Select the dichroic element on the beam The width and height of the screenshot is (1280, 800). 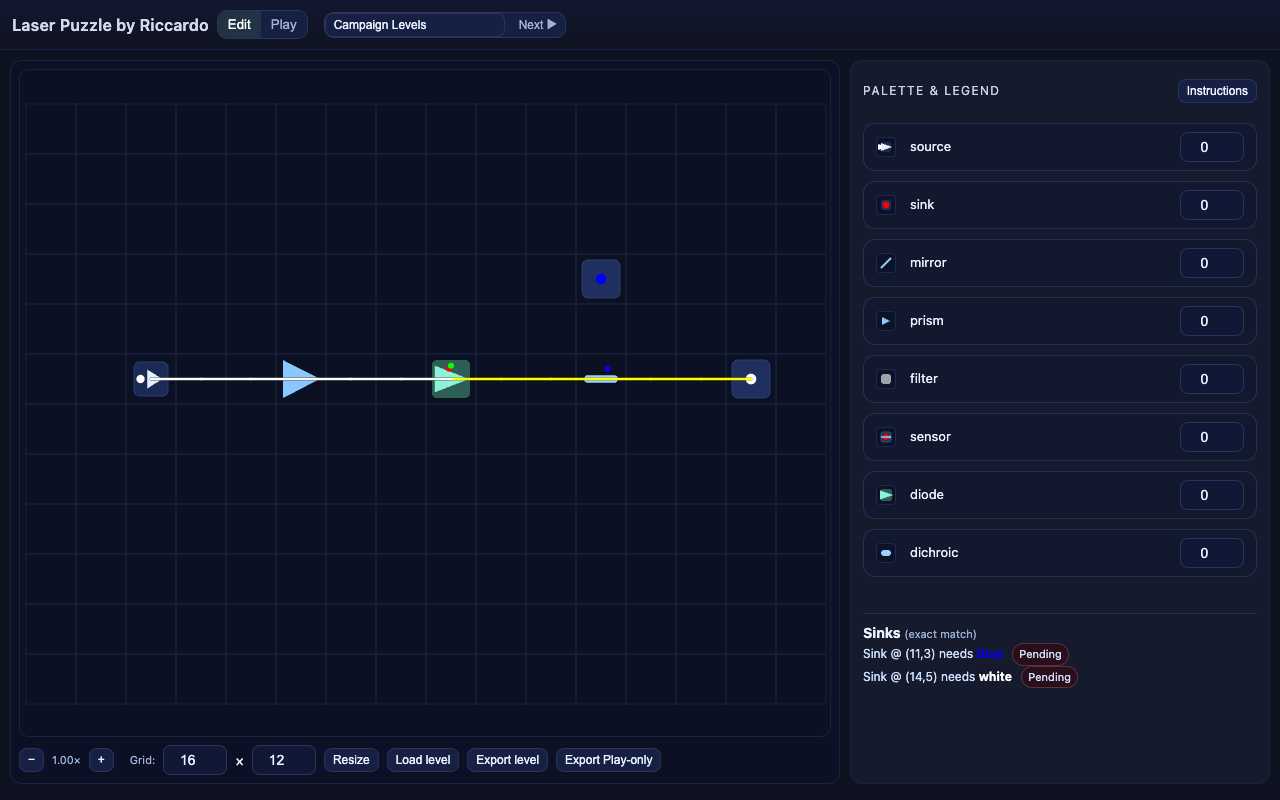click(x=601, y=379)
